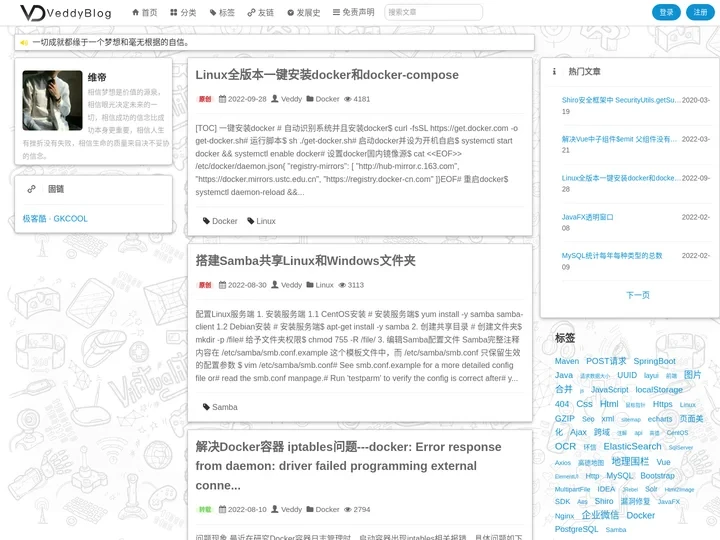This screenshot has width=720, height=540.
Task: Select the localStorage tag in tag cloud
Action: click(x=659, y=389)
